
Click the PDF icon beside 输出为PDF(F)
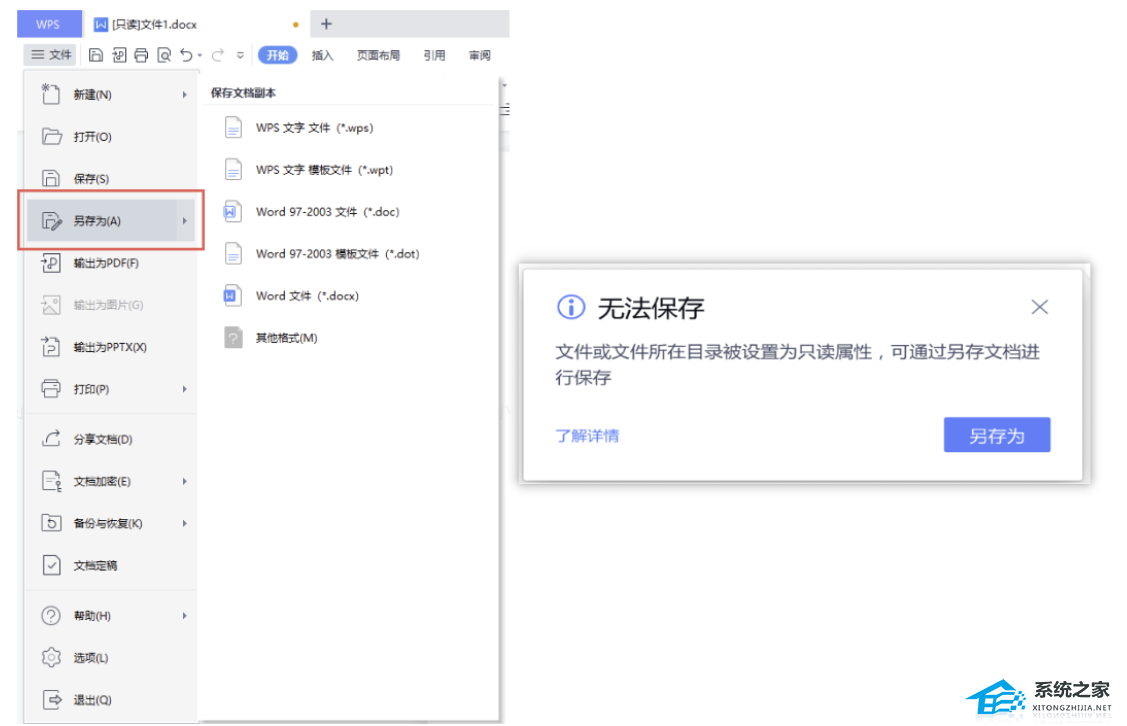coord(51,263)
